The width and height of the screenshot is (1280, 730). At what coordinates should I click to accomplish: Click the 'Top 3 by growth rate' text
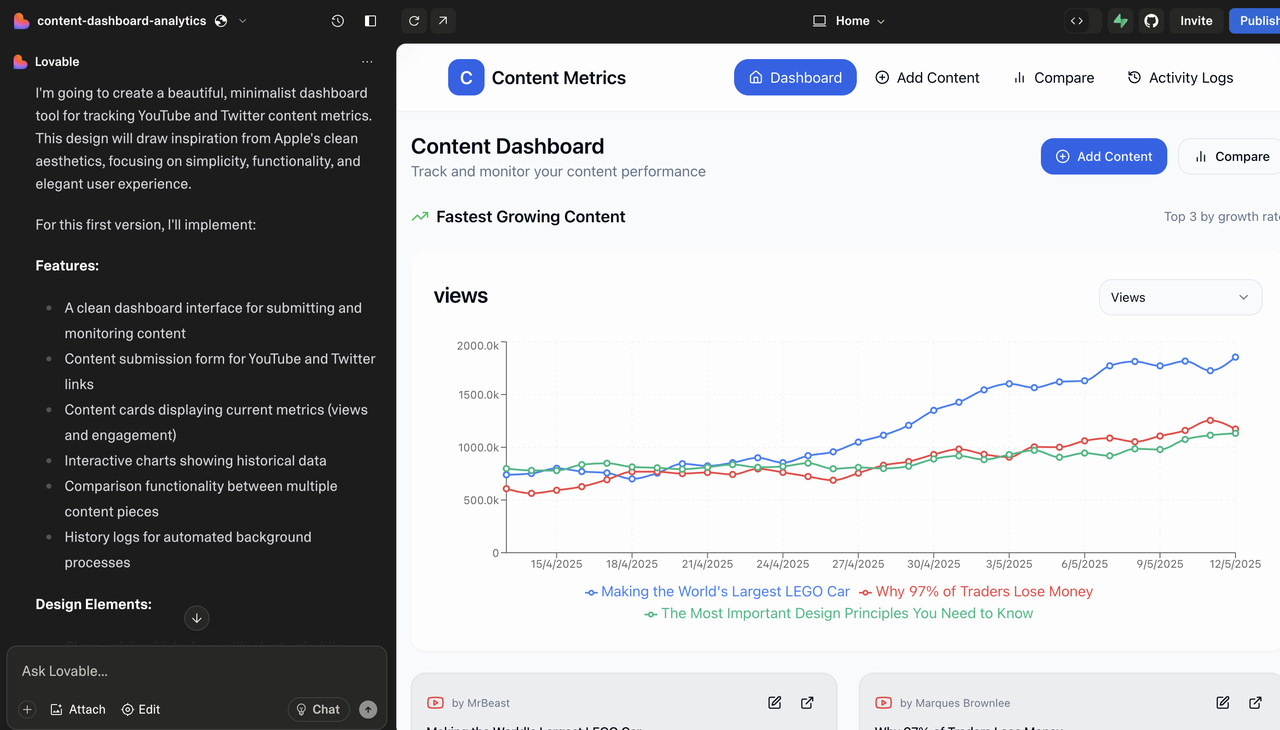click(x=1222, y=217)
